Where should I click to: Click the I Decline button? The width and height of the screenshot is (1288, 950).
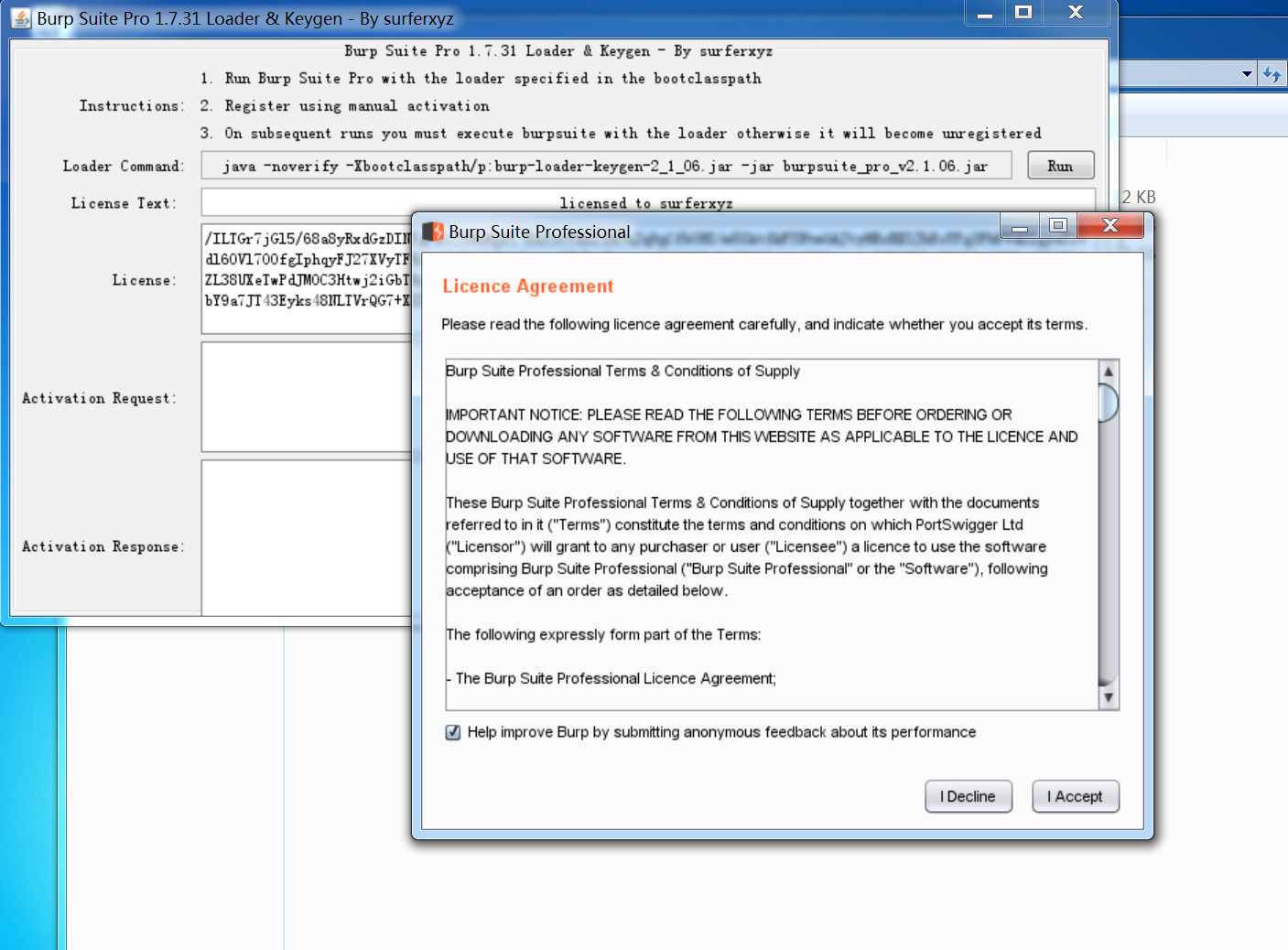[969, 796]
